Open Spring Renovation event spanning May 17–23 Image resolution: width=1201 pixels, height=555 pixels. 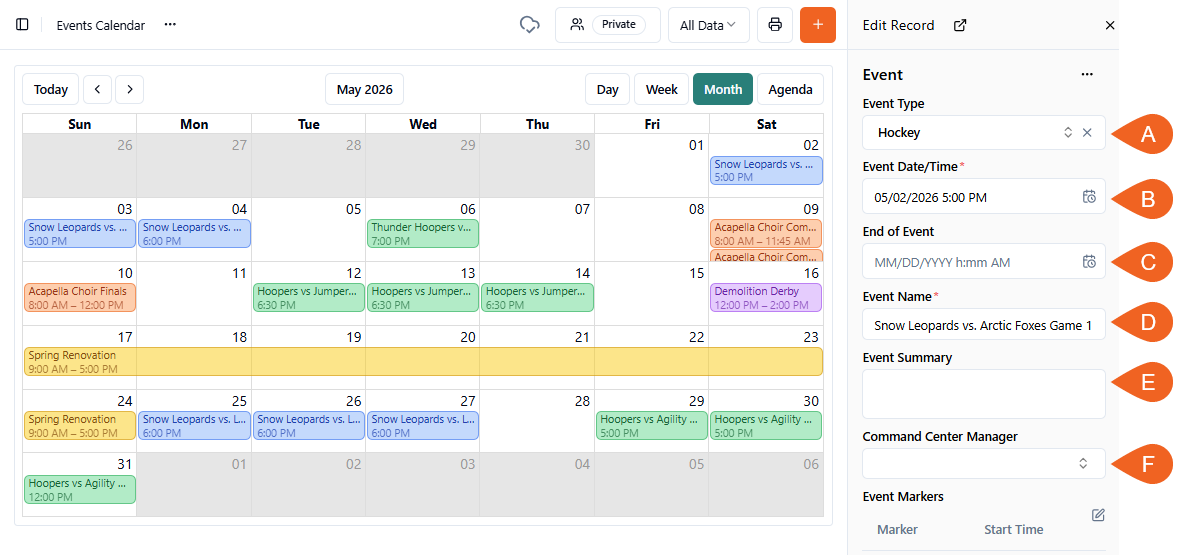423,362
